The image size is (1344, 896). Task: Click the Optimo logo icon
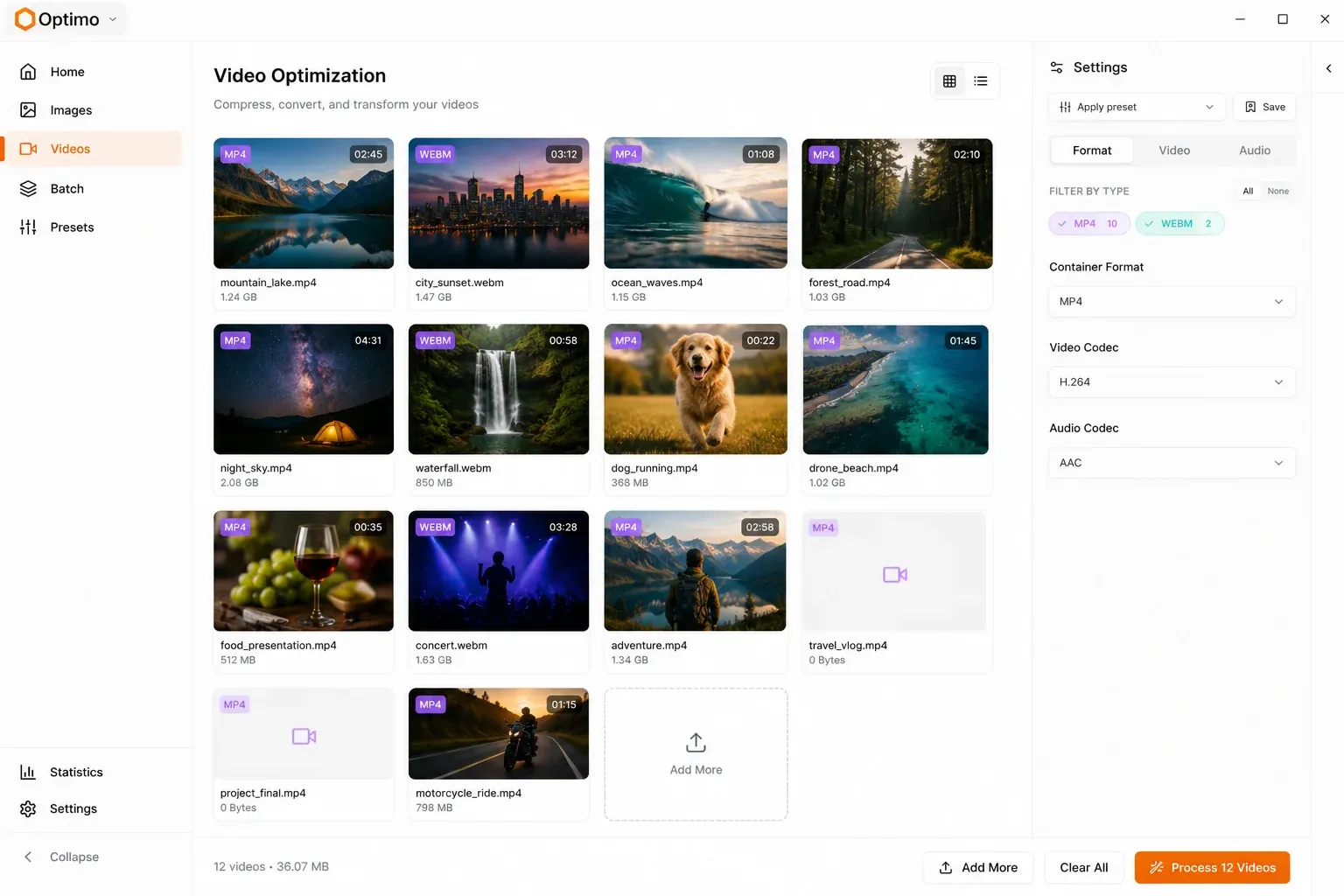click(x=25, y=18)
